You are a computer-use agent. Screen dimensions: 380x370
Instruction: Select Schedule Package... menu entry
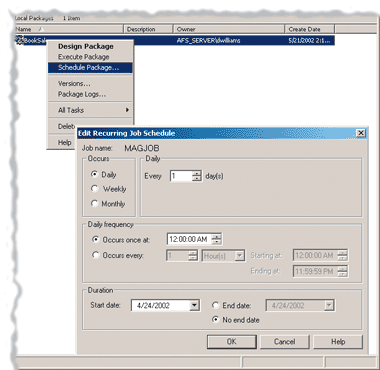[90, 68]
